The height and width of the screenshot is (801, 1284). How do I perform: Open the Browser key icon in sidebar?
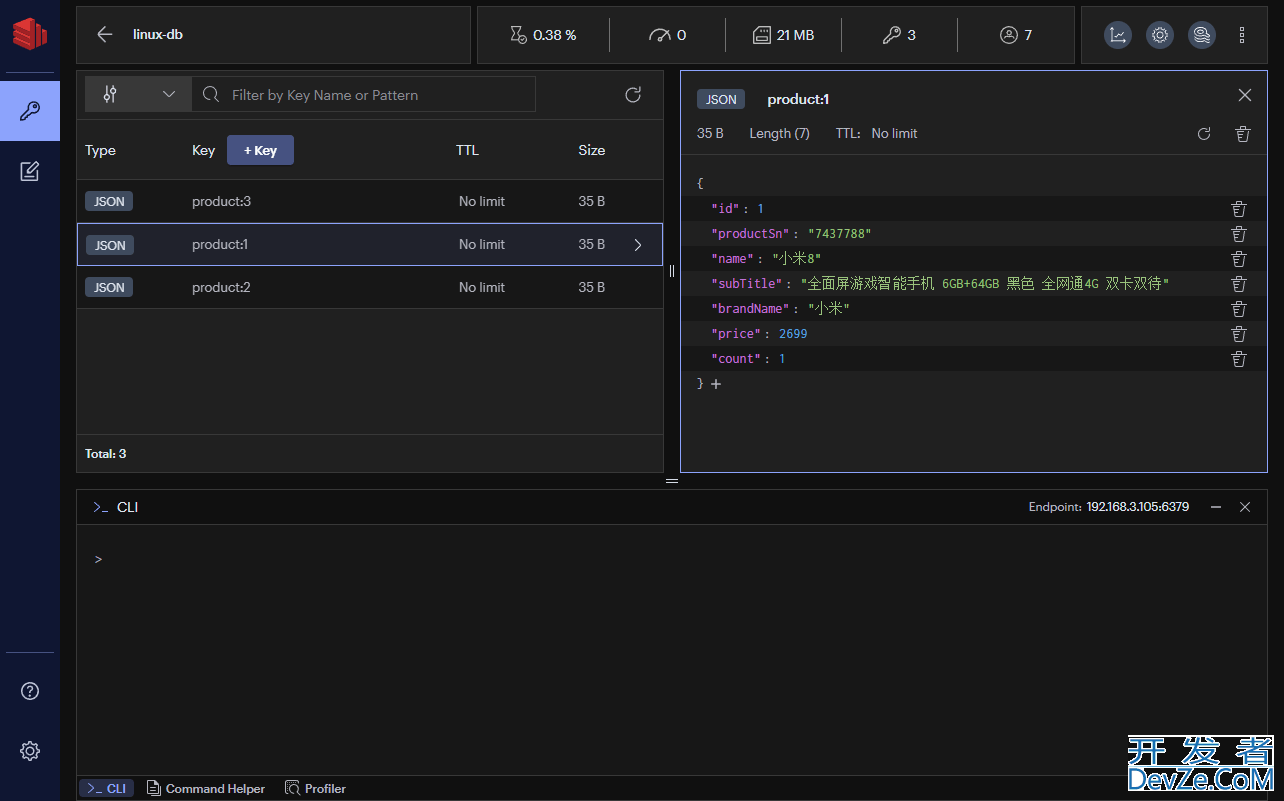point(30,111)
